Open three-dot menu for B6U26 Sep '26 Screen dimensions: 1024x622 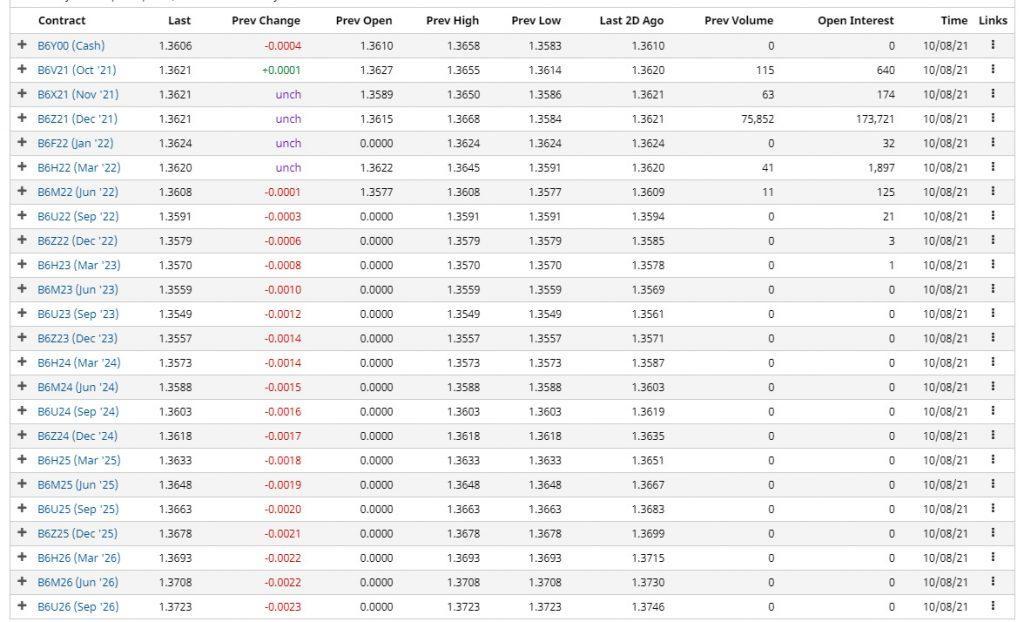[x=993, y=606]
